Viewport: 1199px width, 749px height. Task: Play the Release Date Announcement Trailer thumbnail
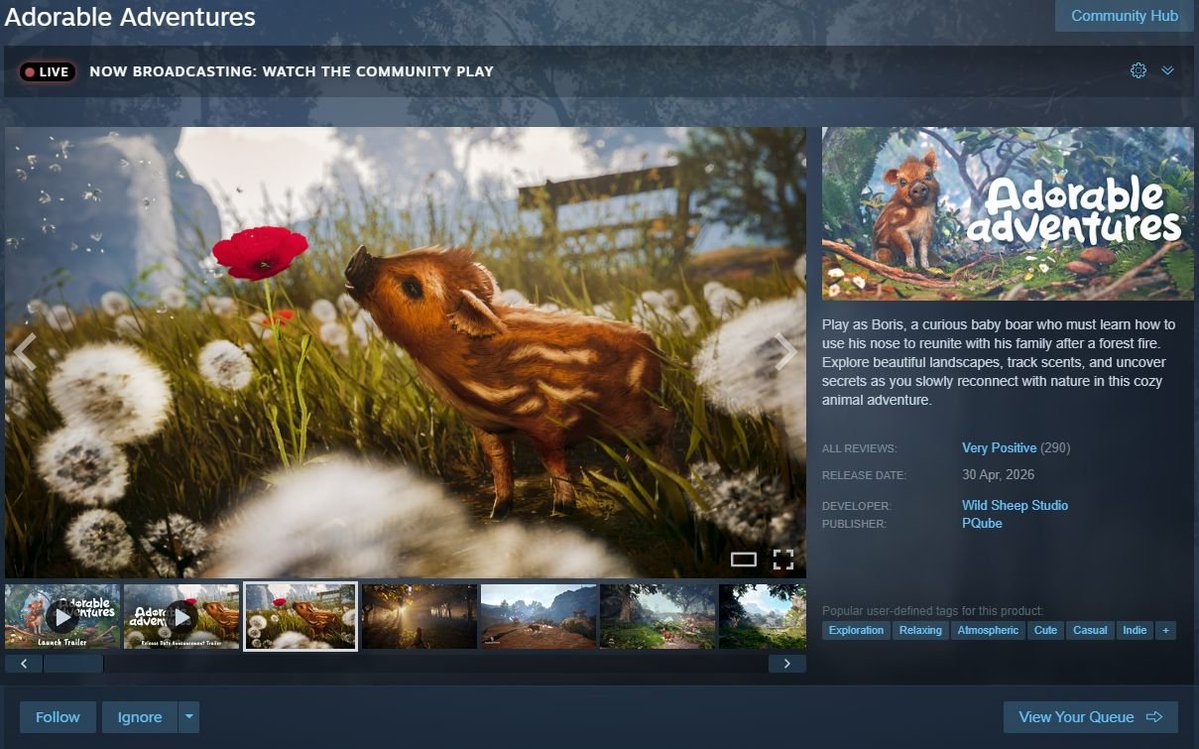click(x=182, y=616)
